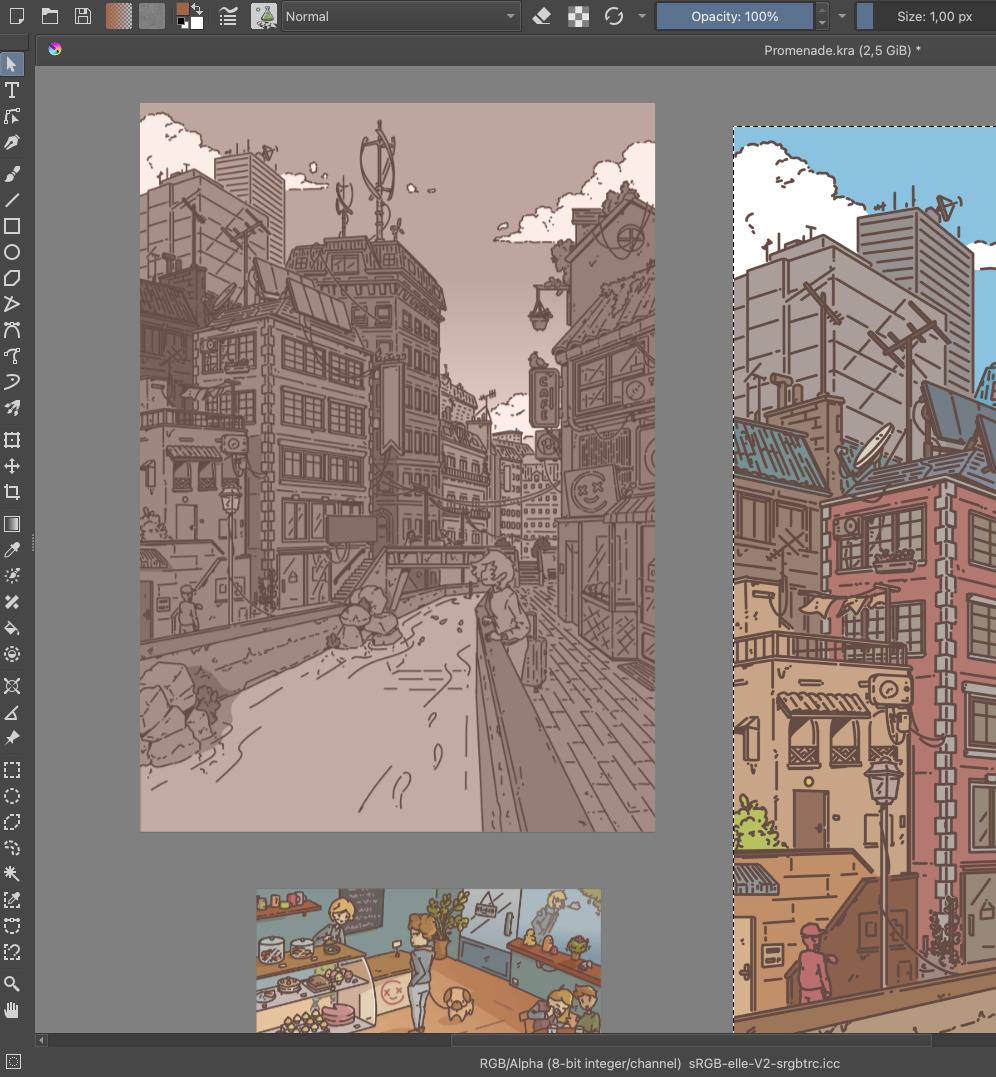Viewport: 996px width, 1077px height.
Task: Click the Save document button
Action: point(83,16)
